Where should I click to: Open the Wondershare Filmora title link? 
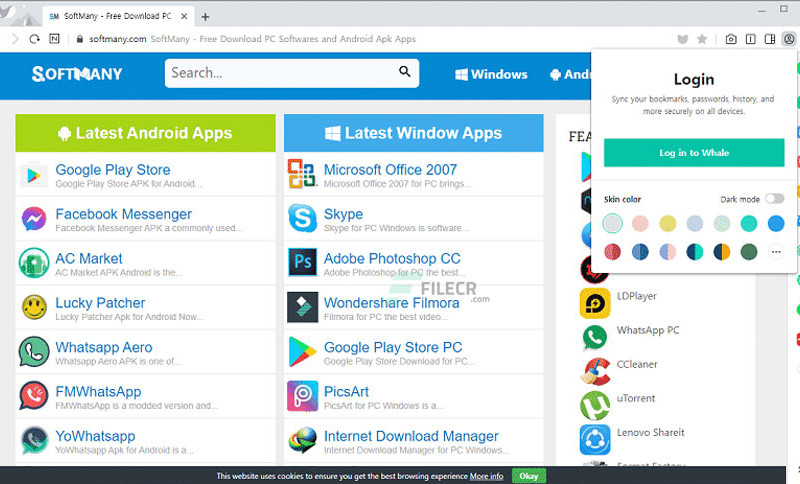coord(391,303)
